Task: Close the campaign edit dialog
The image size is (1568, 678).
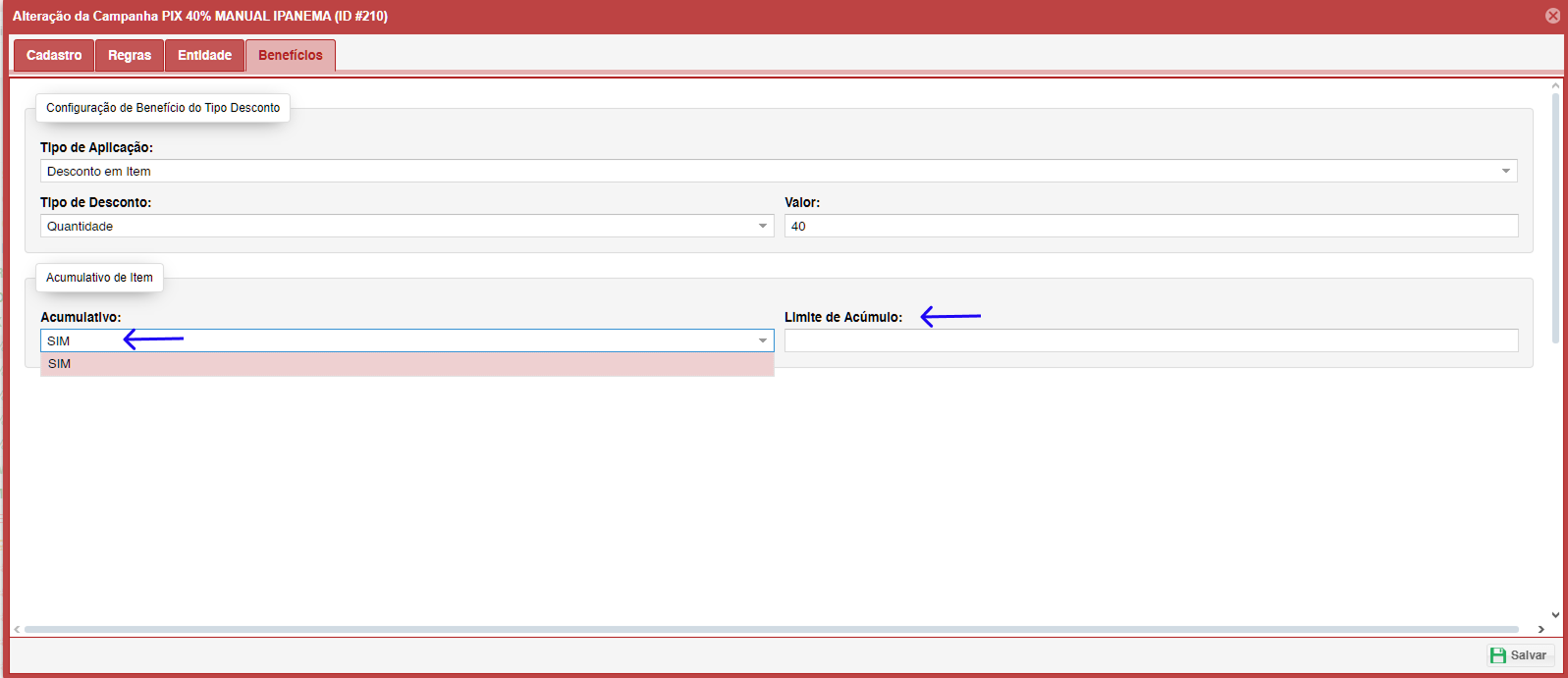Action: [x=1552, y=16]
